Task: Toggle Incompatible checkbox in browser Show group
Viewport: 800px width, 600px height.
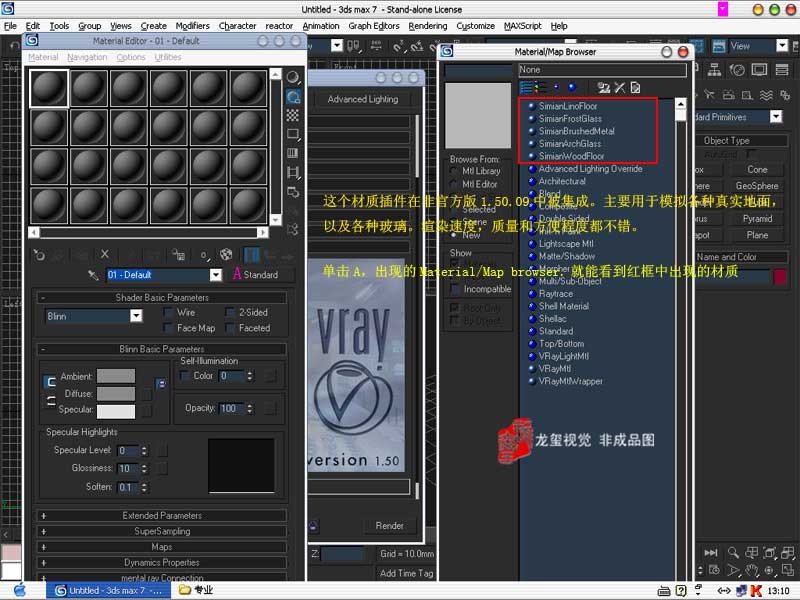Action: pyautogui.click(x=455, y=289)
